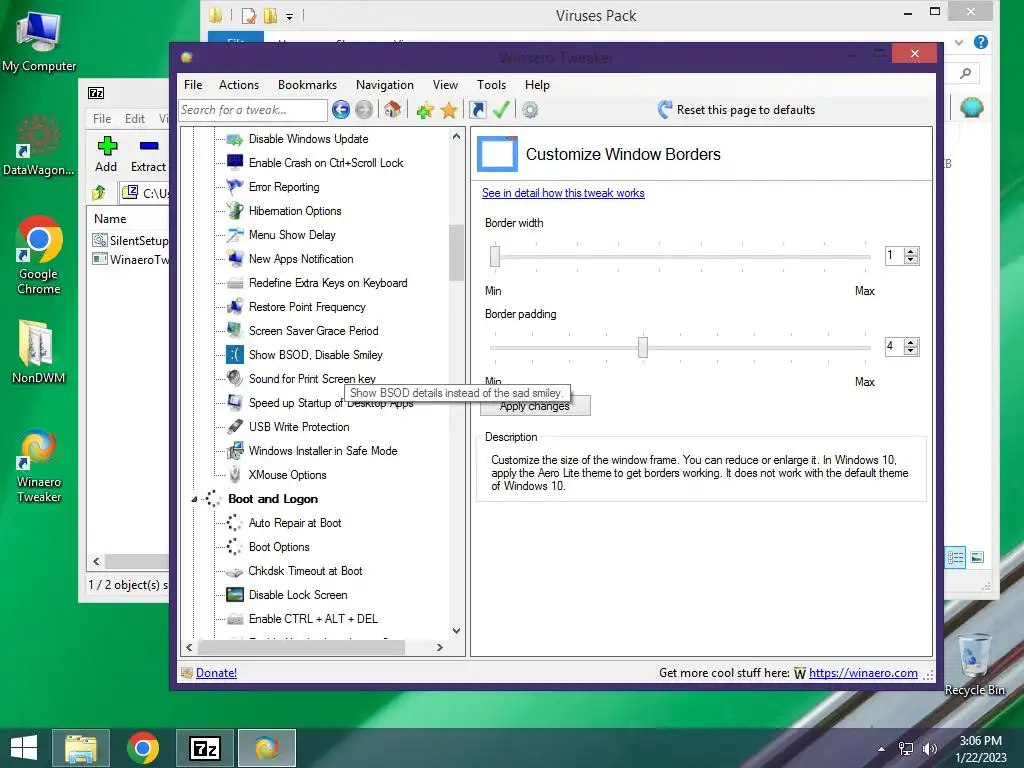Viewport: 1024px width, 768px height.
Task: Show hidden system tray icons
Action: pos(882,749)
